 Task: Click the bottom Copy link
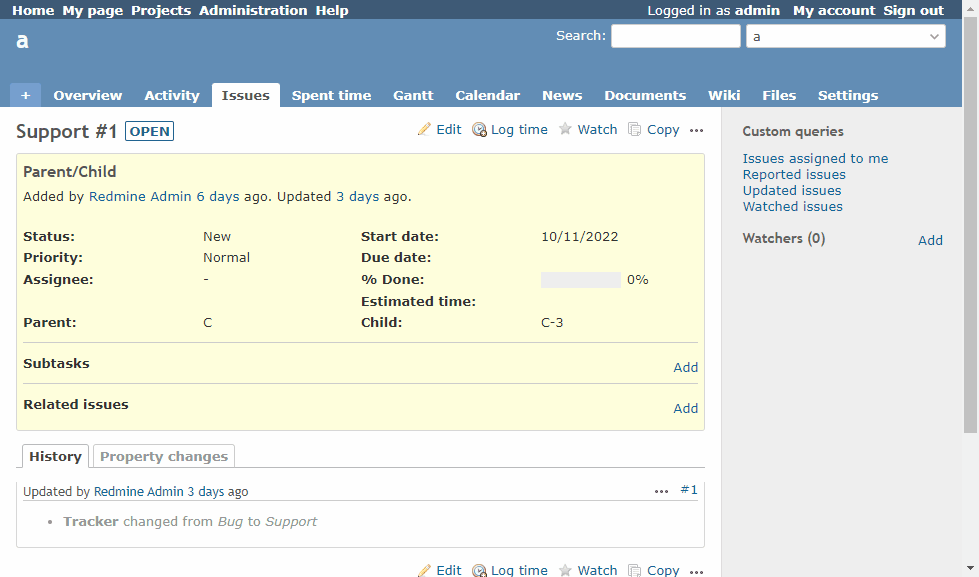pos(663,570)
